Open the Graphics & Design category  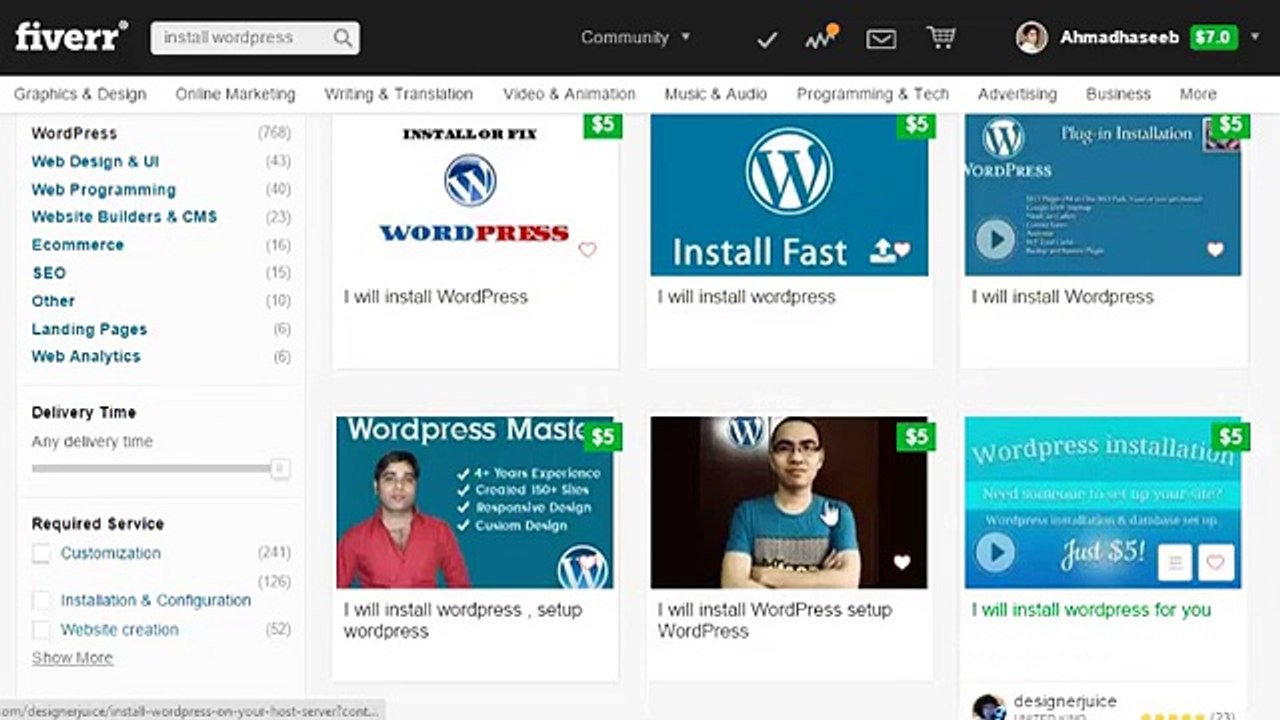pos(80,94)
